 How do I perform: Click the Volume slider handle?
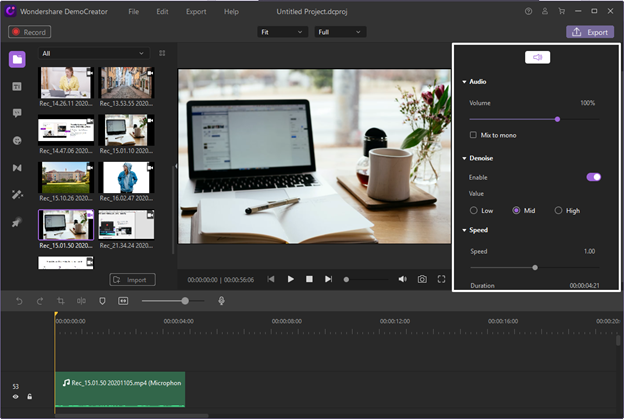[557, 119]
